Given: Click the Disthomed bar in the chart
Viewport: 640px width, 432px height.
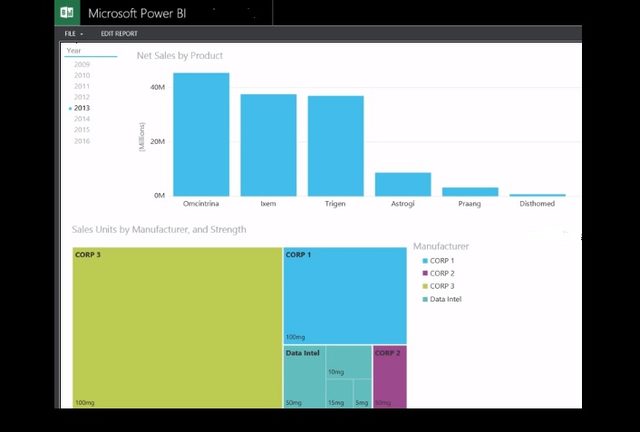Looking at the screenshot, I should (x=538, y=195).
